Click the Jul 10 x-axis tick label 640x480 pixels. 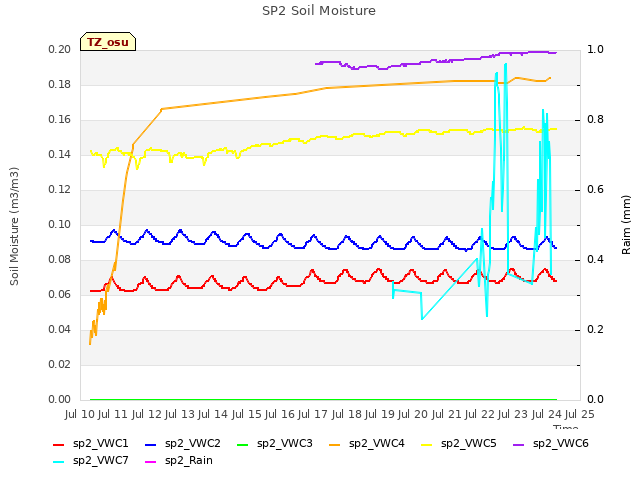81,414
